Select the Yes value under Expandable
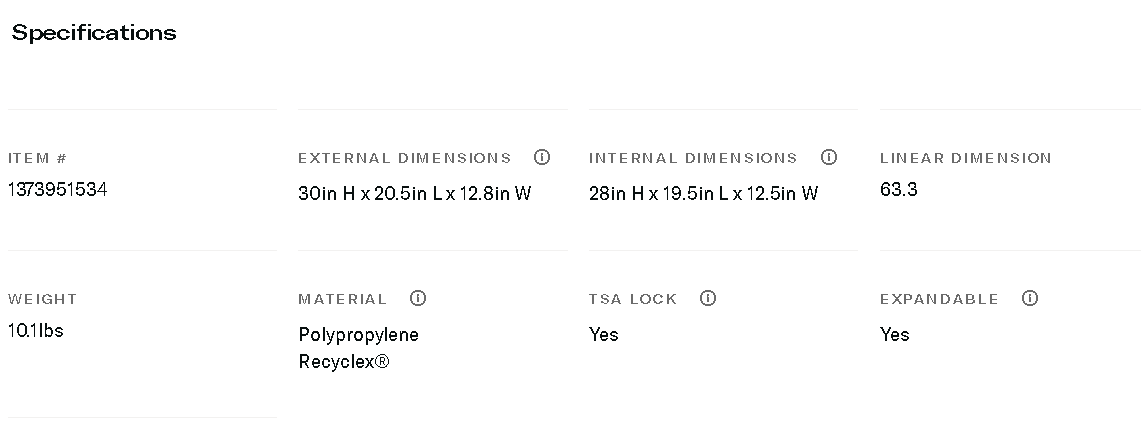This screenshot has width=1141, height=423. [x=894, y=334]
